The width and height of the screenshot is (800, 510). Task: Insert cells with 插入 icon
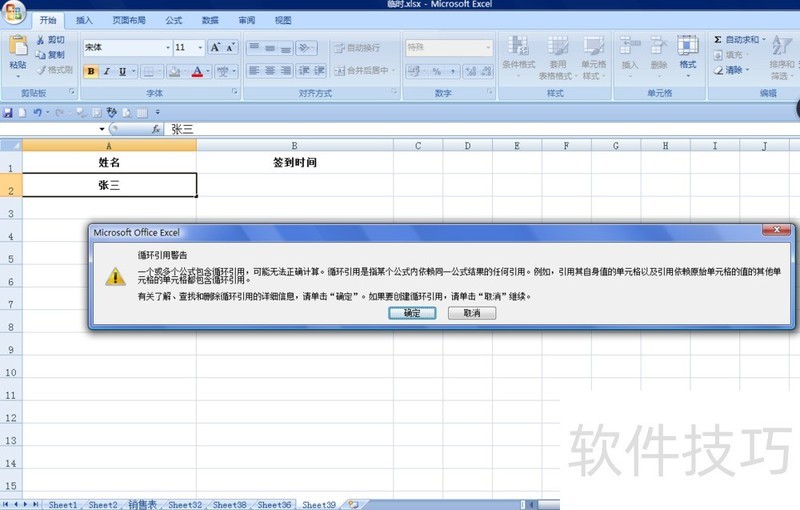click(x=630, y=56)
